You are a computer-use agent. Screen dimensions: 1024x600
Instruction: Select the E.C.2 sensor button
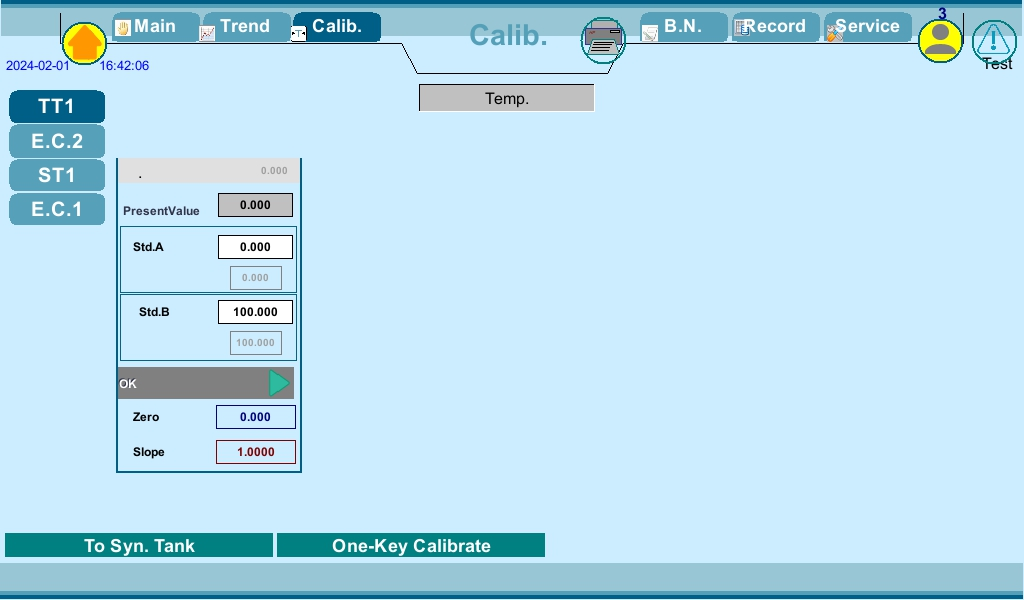57,141
